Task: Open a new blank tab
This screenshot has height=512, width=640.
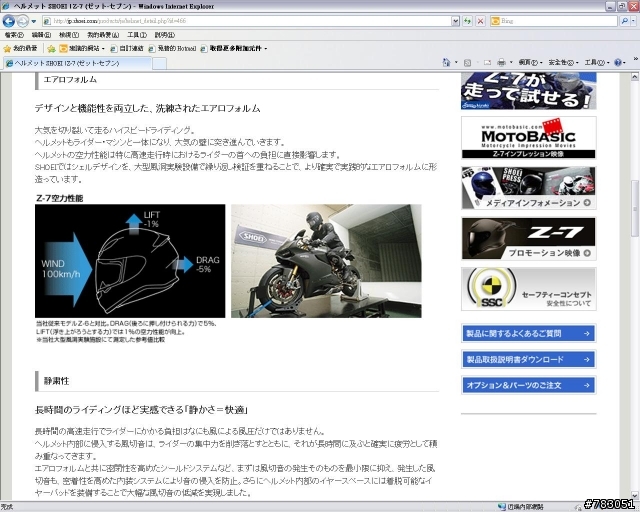Action: pyautogui.click(x=160, y=64)
